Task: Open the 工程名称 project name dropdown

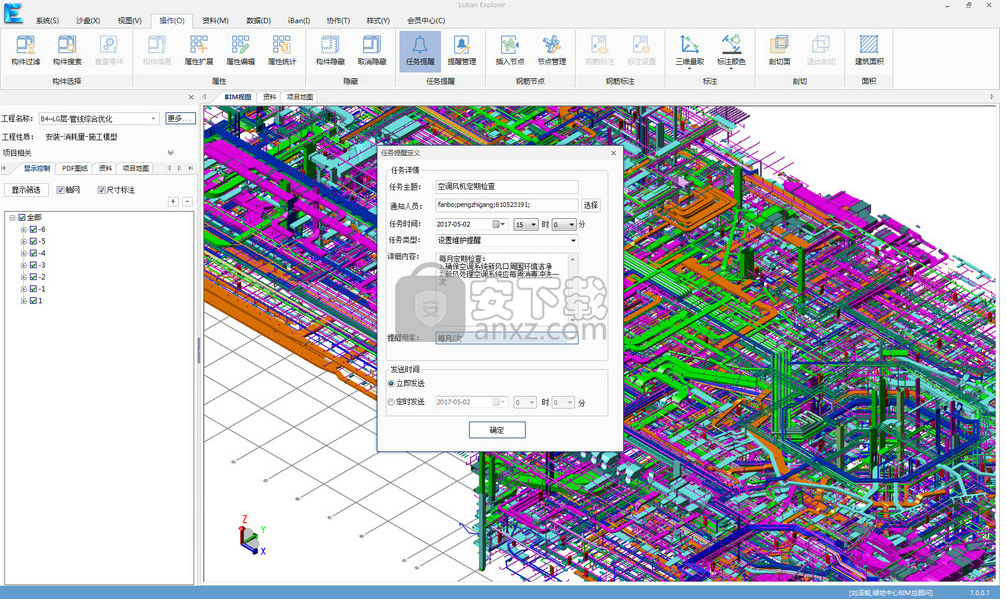Action: [x=153, y=119]
